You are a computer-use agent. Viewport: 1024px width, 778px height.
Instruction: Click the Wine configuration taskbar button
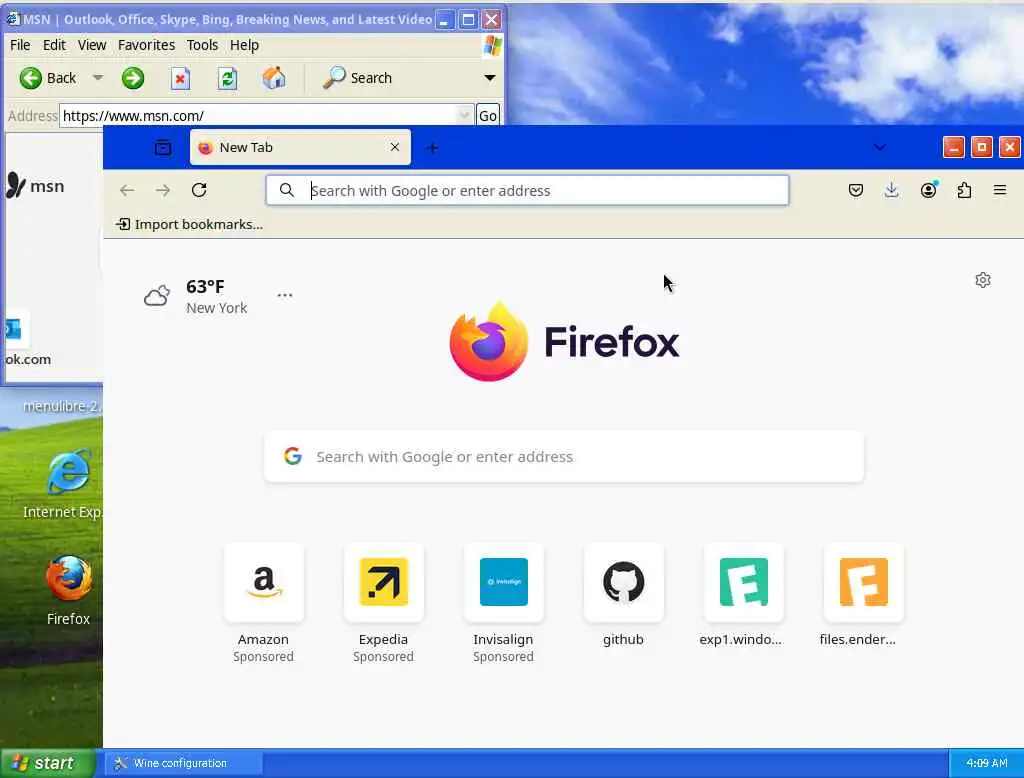coord(184,763)
